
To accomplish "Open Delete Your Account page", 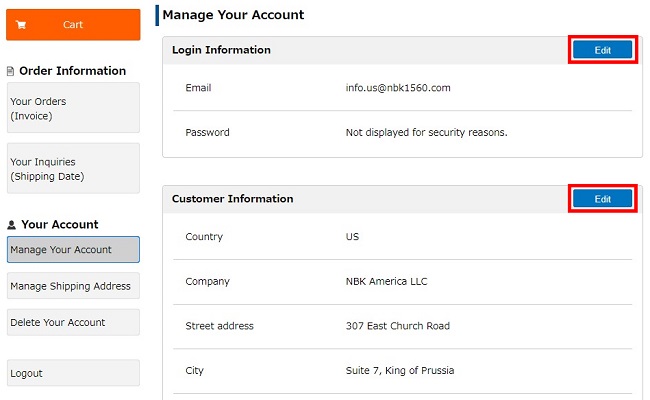I will click(x=73, y=322).
